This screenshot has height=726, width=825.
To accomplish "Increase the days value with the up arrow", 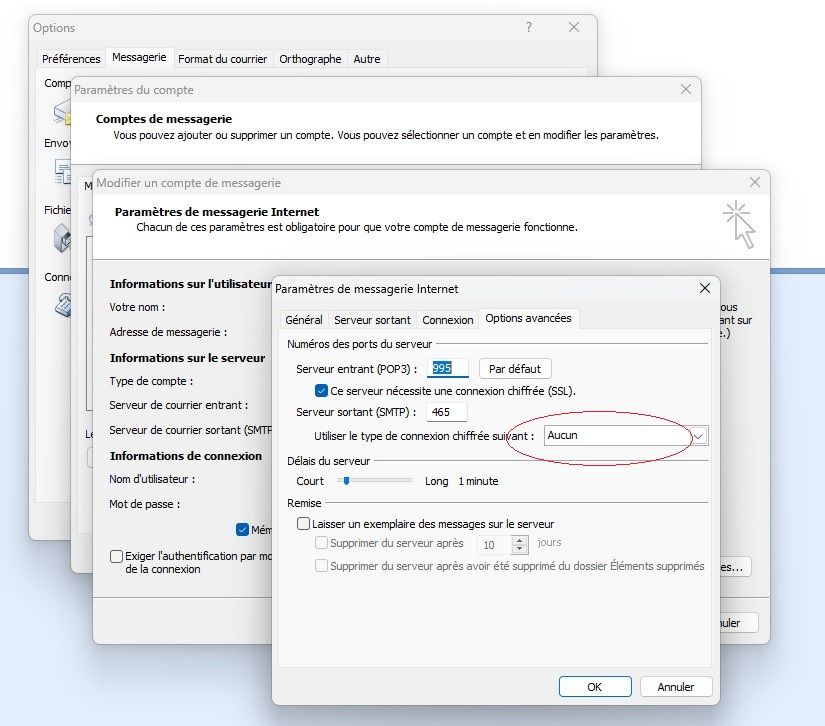I will 520,540.
